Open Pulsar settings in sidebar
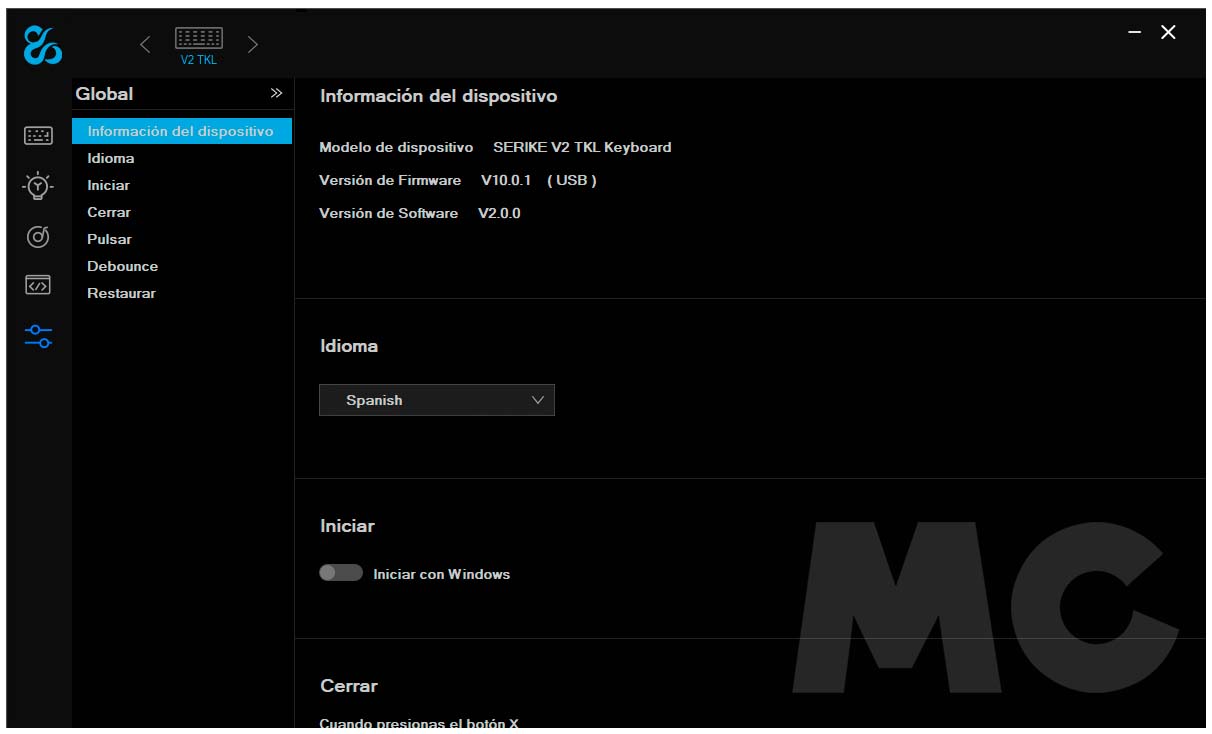Image resolution: width=1212 pixels, height=734 pixels. tap(109, 239)
